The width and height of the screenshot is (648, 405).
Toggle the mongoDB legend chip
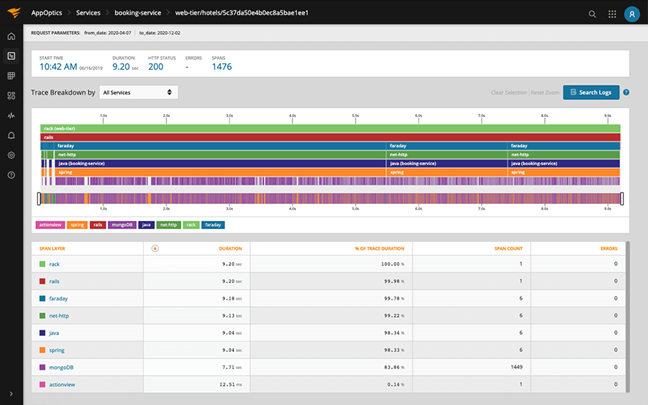[x=122, y=225]
